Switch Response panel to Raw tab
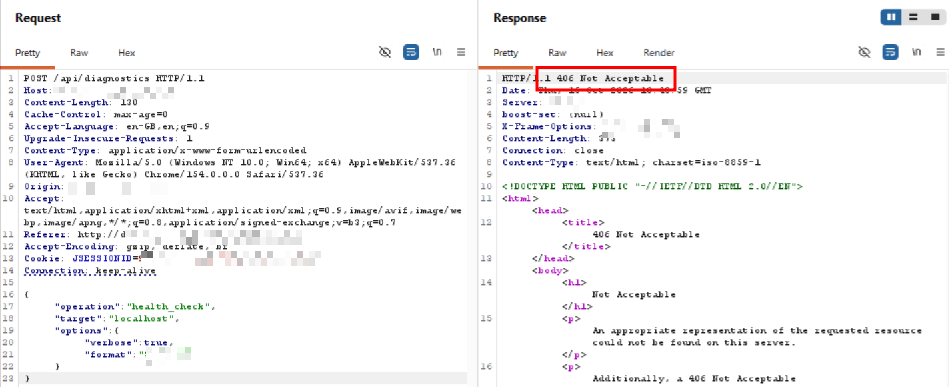 click(x=557, y=53)
